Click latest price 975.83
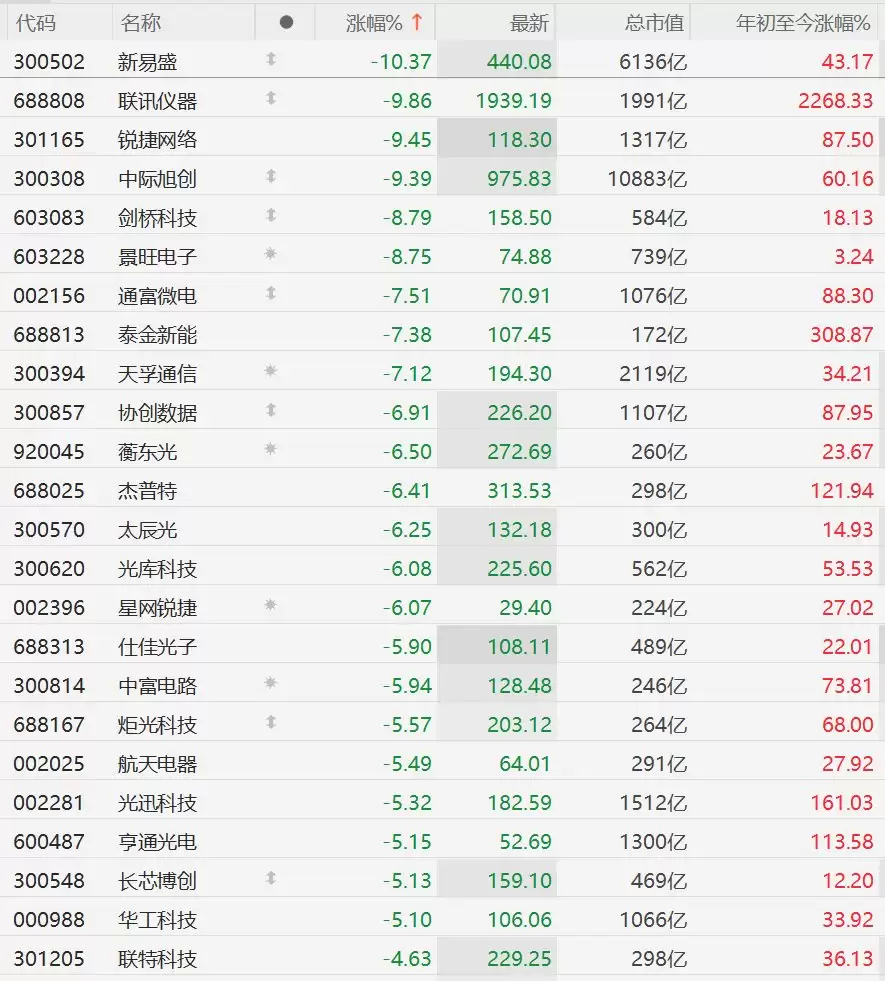 coord(519,179)
